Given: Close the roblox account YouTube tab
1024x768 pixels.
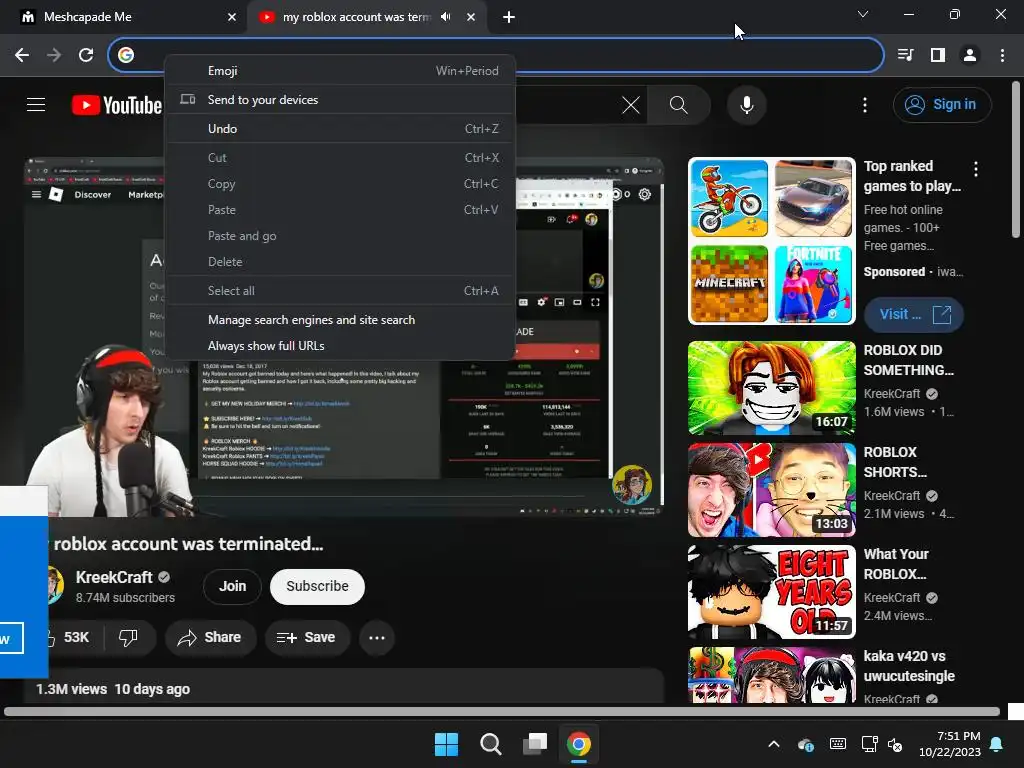Looking at the screenshot, I should 471,17.
